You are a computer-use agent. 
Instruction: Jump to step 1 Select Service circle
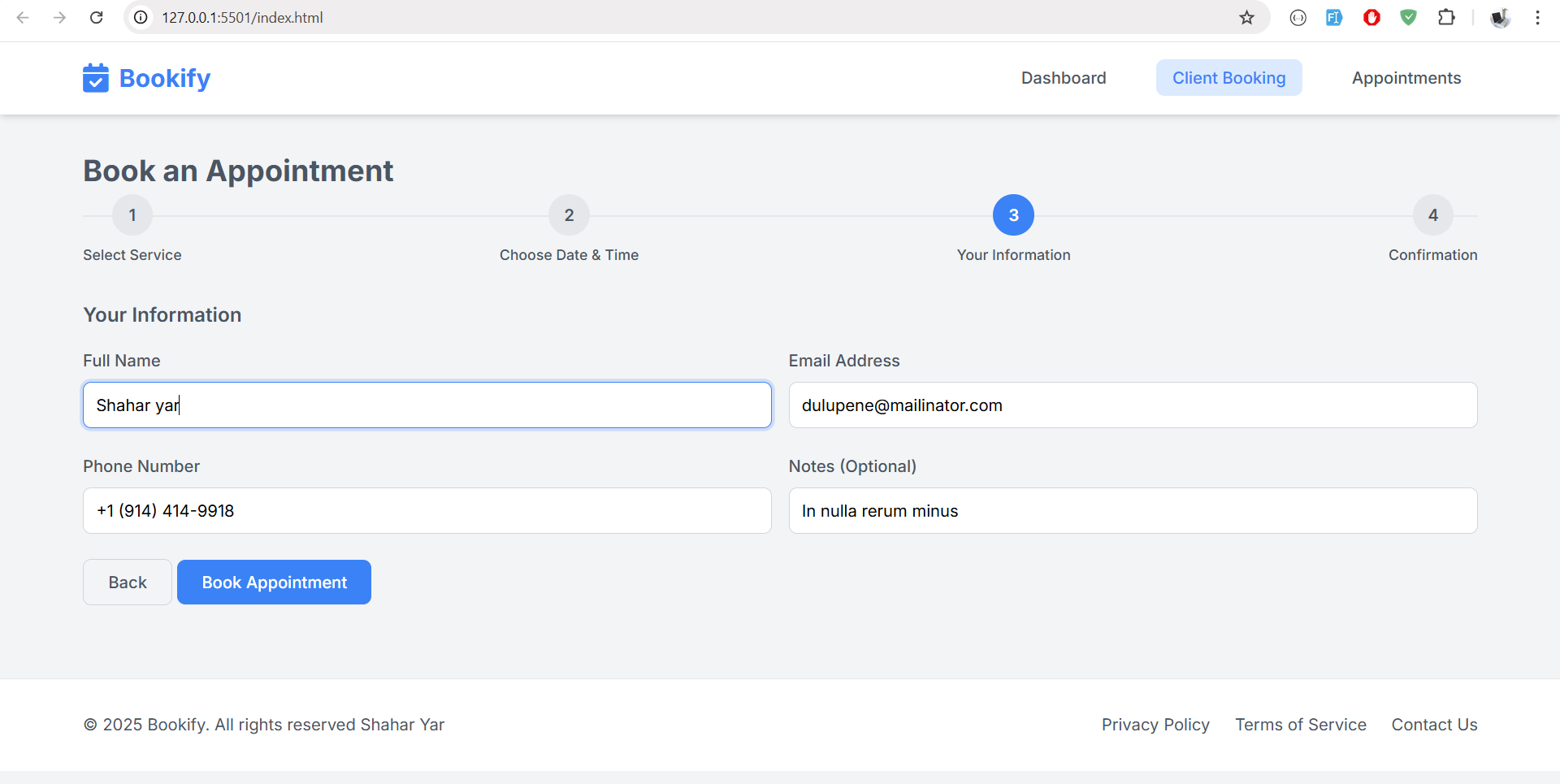pyautogui.click(x=132, y=215)
